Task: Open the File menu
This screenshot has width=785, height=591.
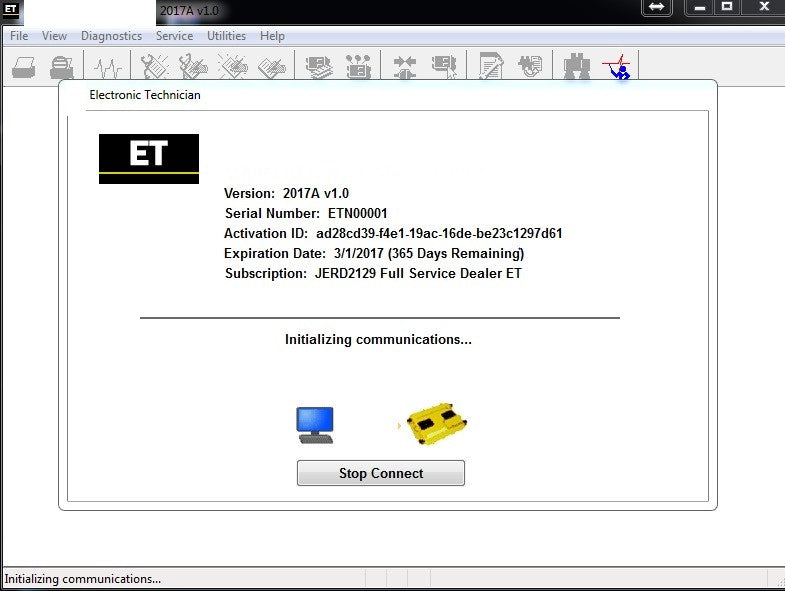Action: (x=19, y=36)
